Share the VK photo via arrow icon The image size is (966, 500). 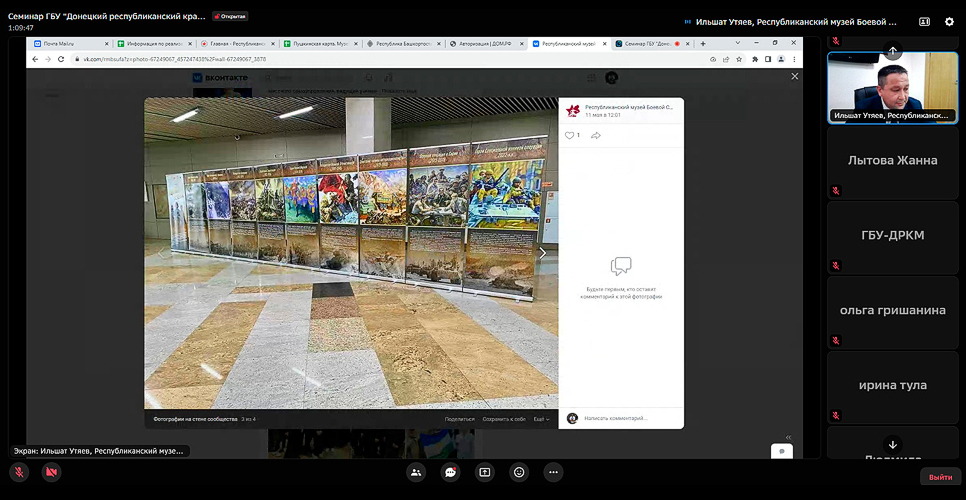pyautogui.click(x=596, y=135)
